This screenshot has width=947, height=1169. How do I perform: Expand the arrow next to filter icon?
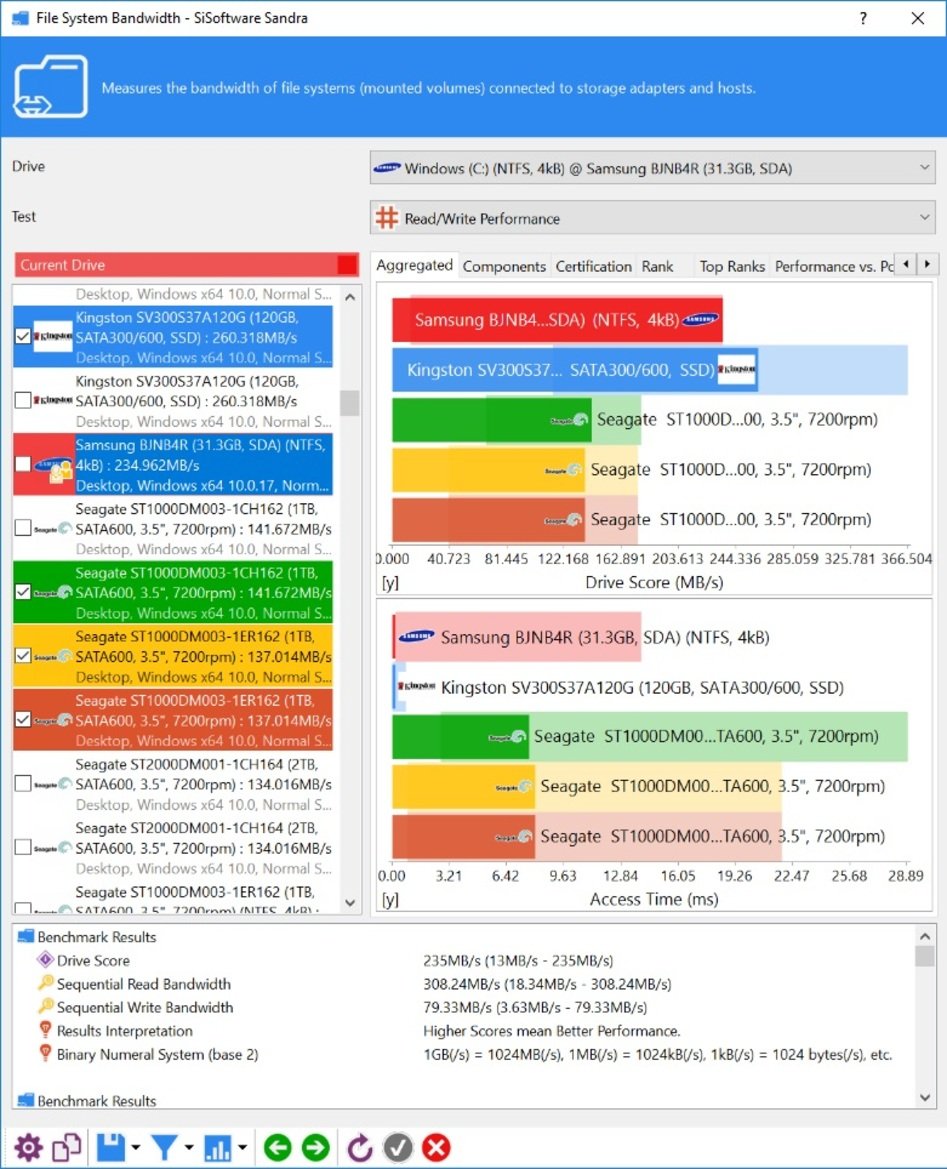pyautogui.click(x=189, y=1147)
